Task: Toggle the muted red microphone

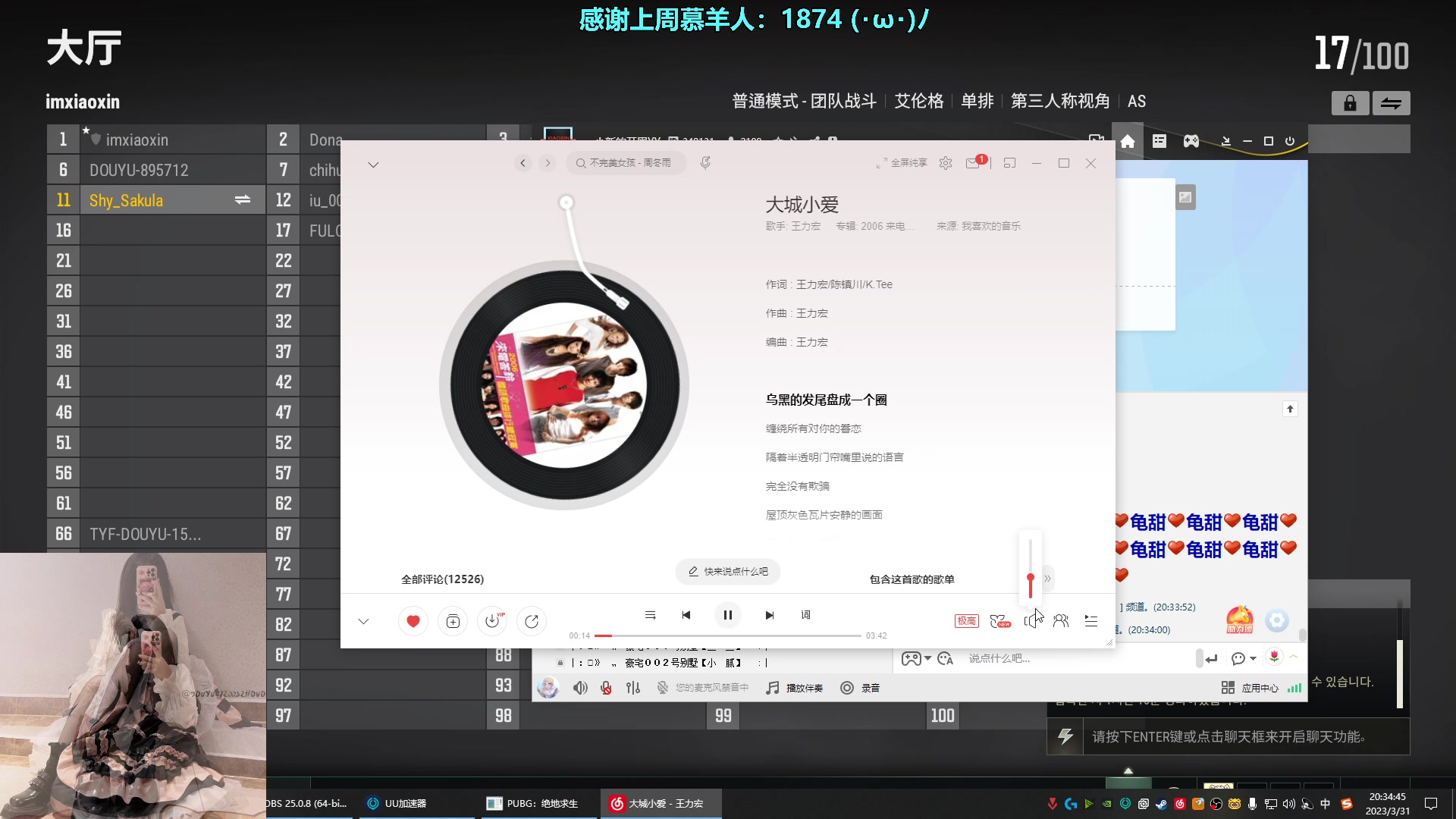Action: tap(606, 688)
